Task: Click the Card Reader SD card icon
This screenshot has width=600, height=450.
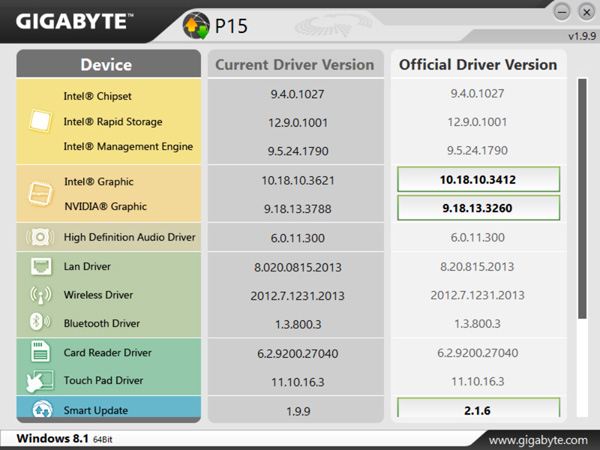Action: 40,351
